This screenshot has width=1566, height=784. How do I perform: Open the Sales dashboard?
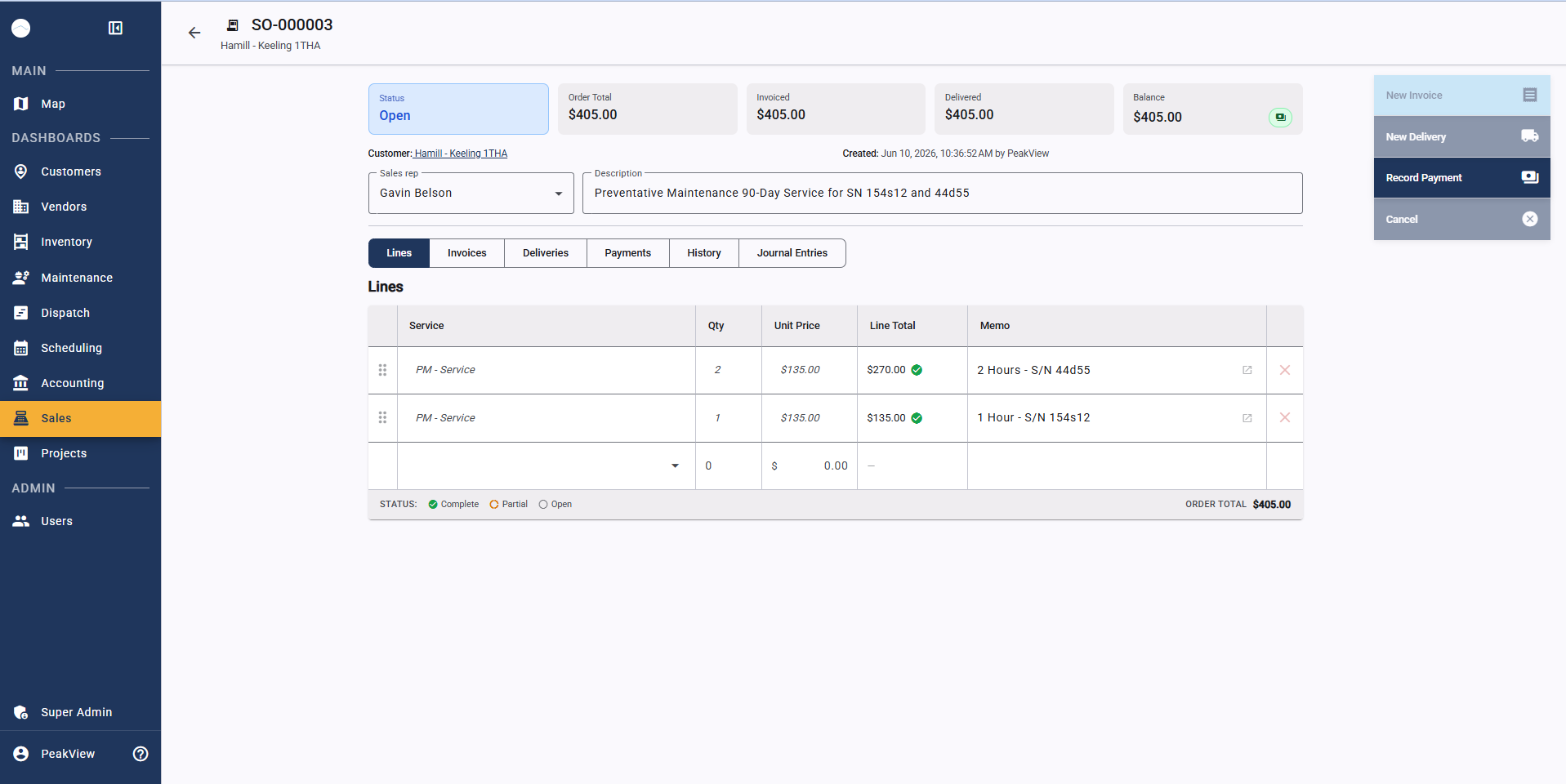pyautogui.click(x=80, y=418)
